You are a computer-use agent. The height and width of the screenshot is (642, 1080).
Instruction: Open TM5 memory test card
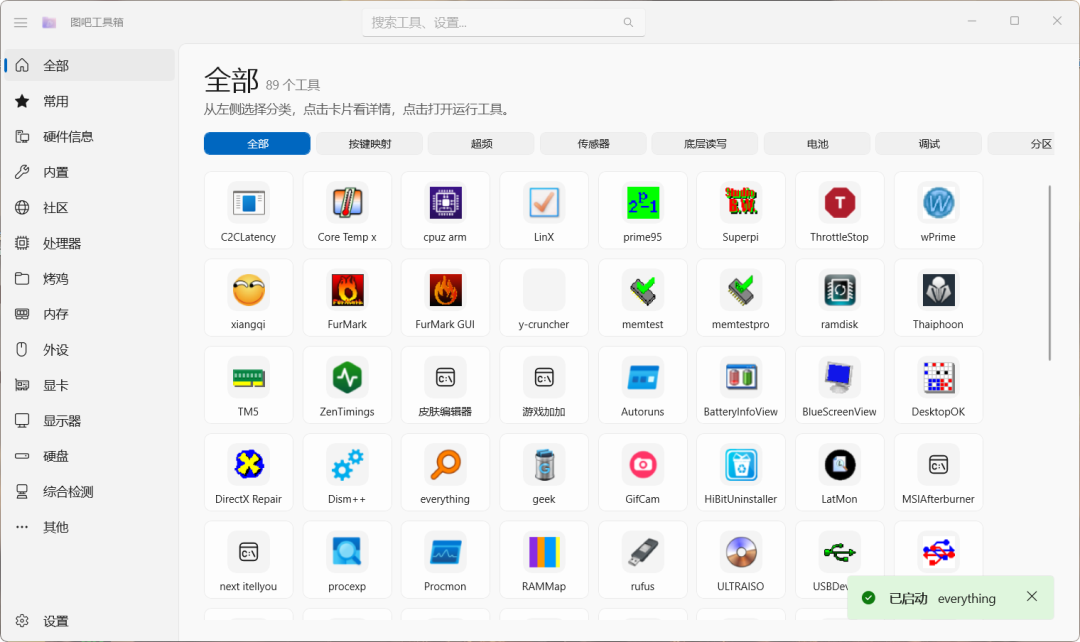(248, 385)
